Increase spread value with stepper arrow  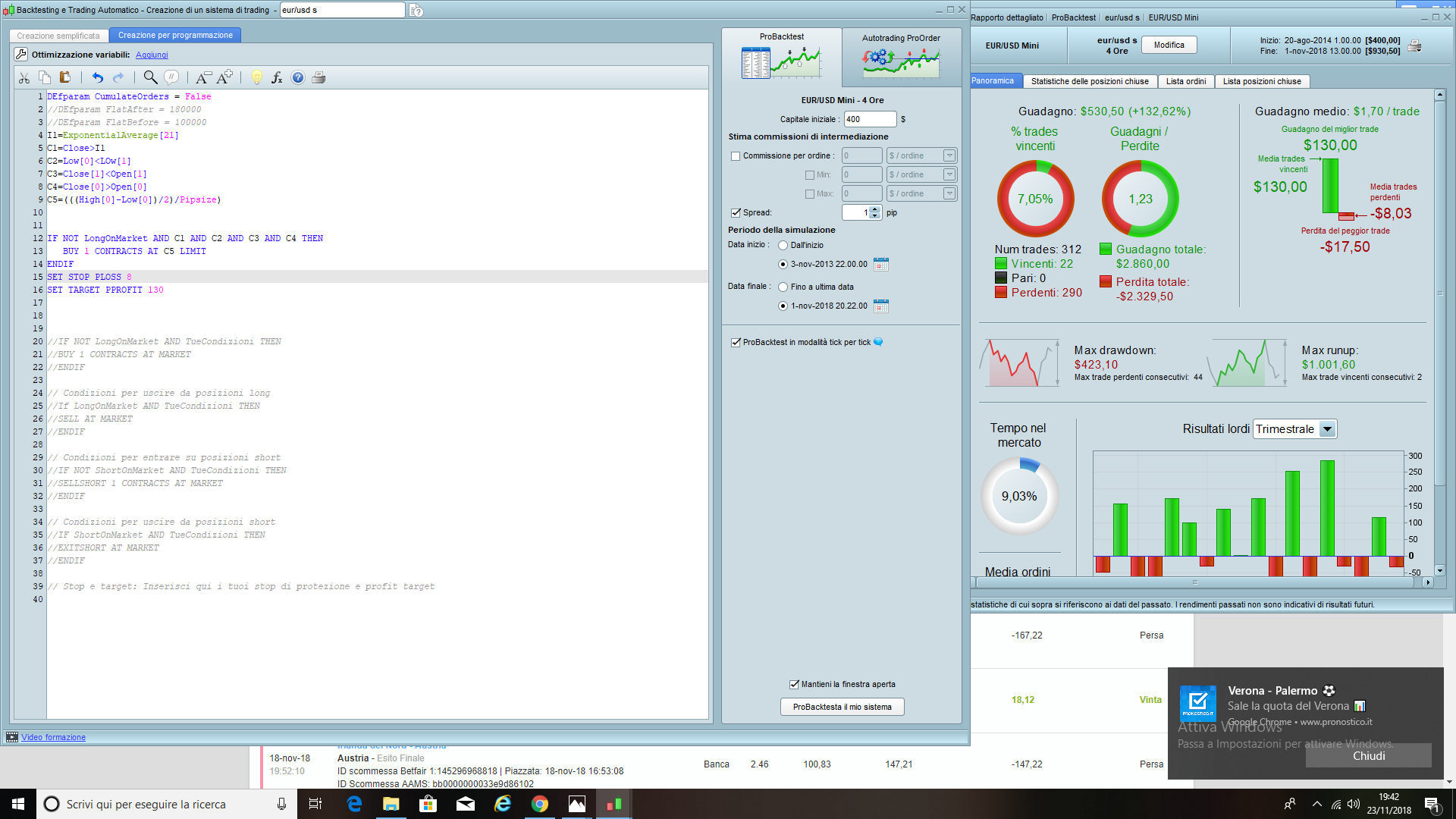tap(875, 209)
